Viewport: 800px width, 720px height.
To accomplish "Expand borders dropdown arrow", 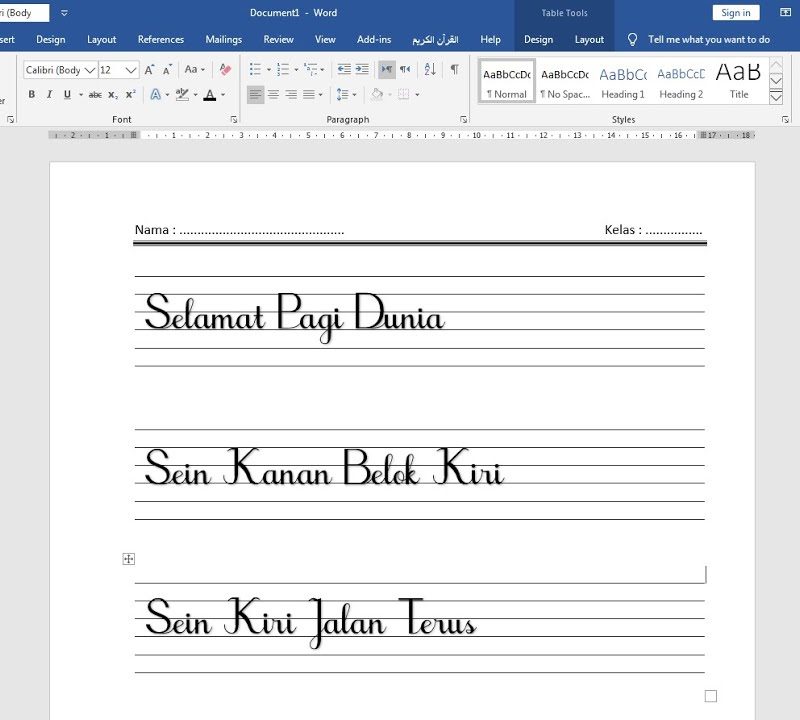I will coord(417,94).
